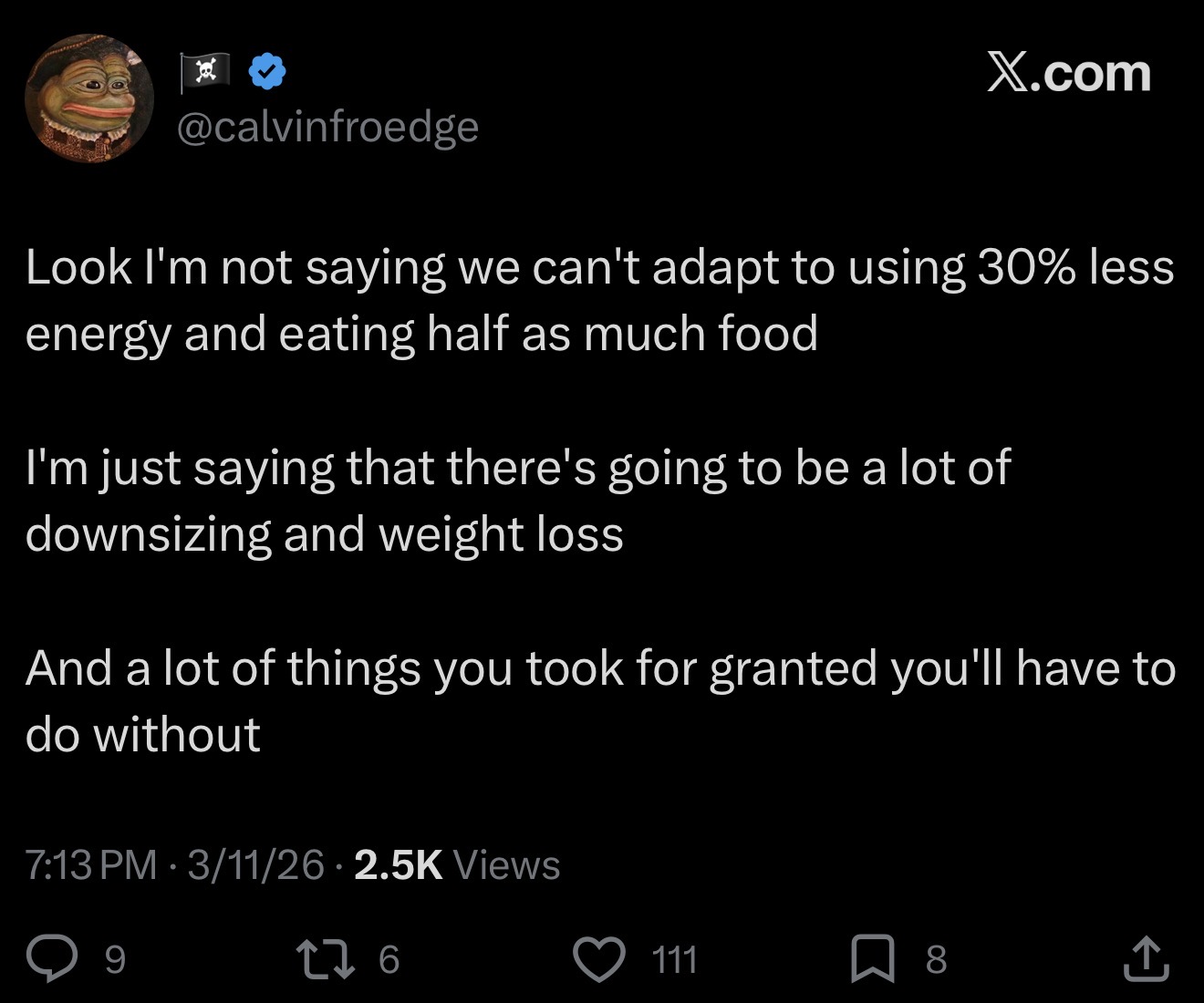Click the reply count showing 9
The image size is (1204, 1003).
click(x=115, y=960)
